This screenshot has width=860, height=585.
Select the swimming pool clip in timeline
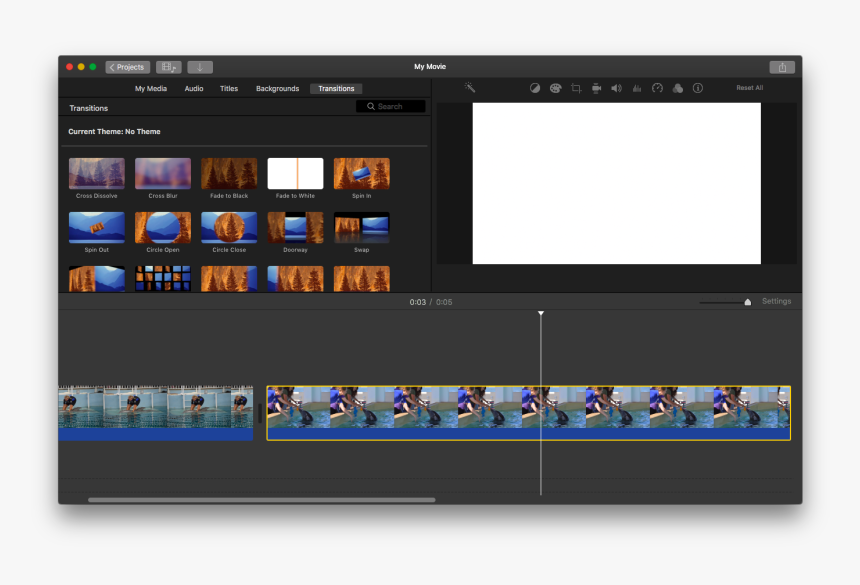pos(156,413)
